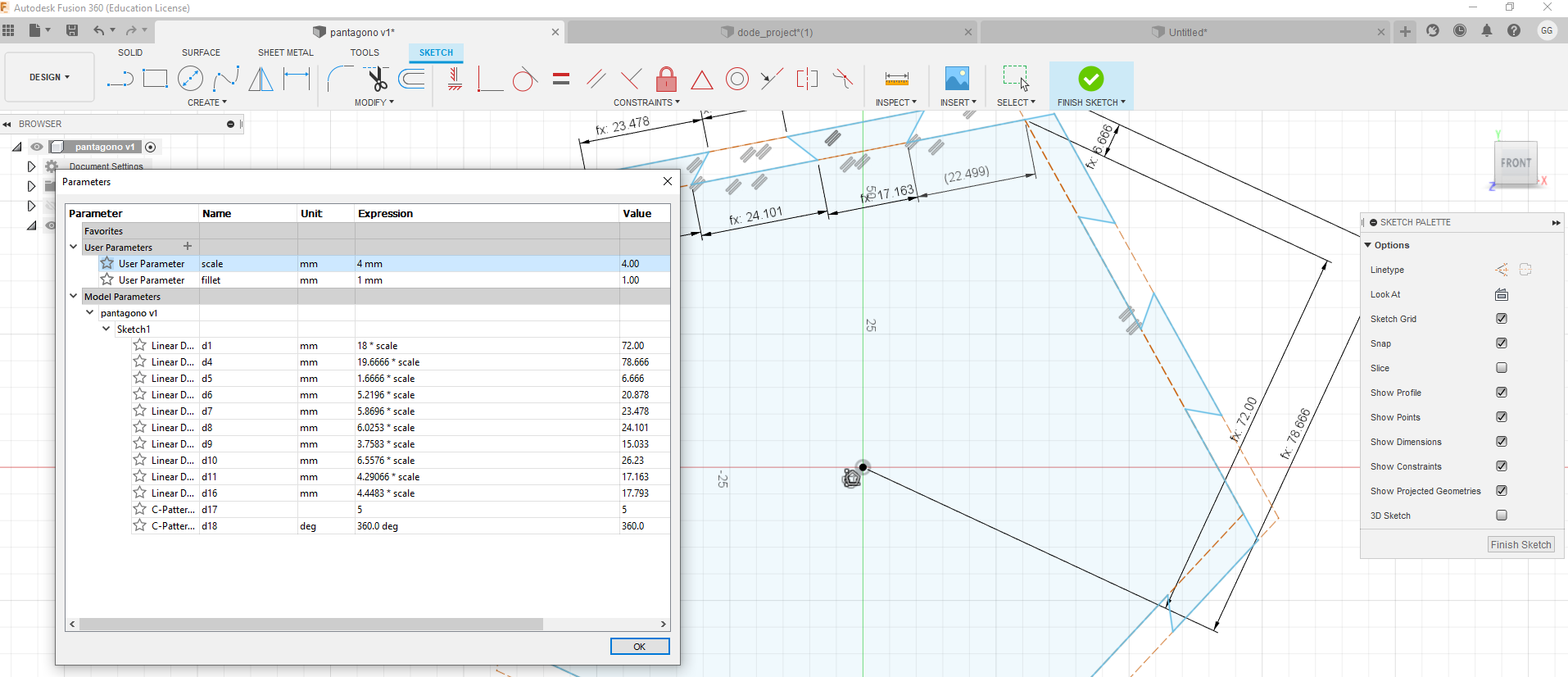The width and height of the screenshot is (1568, 677).
Task: Click the Mirror tool icon
Action: tap(261, 79)
